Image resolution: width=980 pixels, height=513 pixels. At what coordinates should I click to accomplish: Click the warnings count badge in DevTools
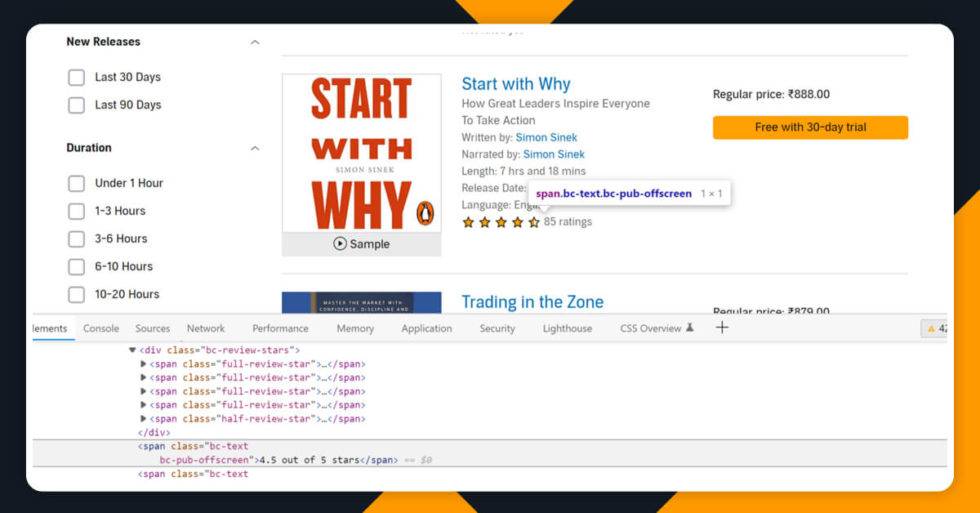(936, 329)
